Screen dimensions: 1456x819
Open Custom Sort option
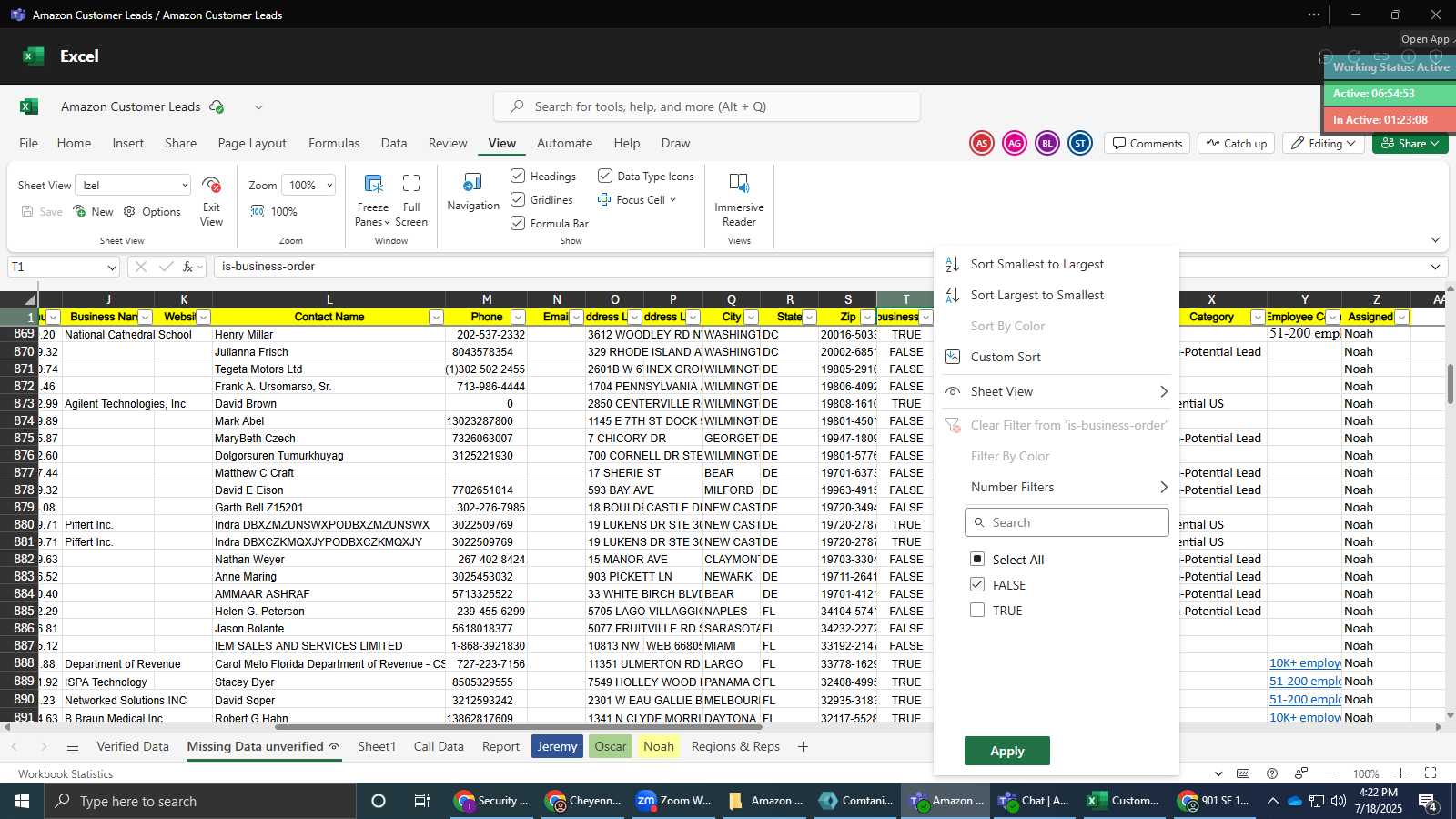(1006, 357)
